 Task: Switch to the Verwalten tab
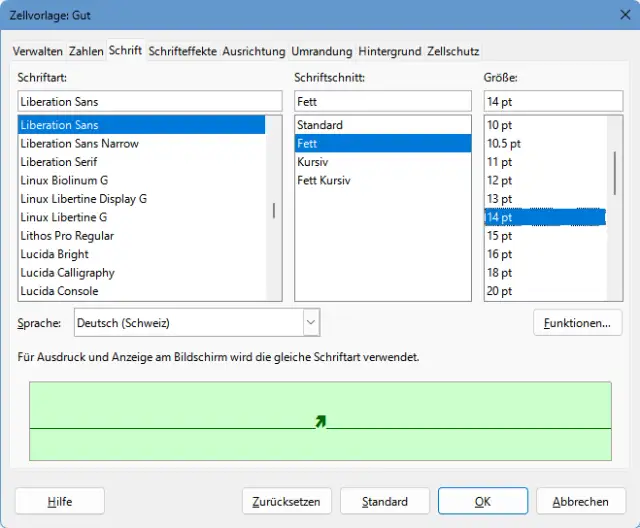click(x=39, y=51)
